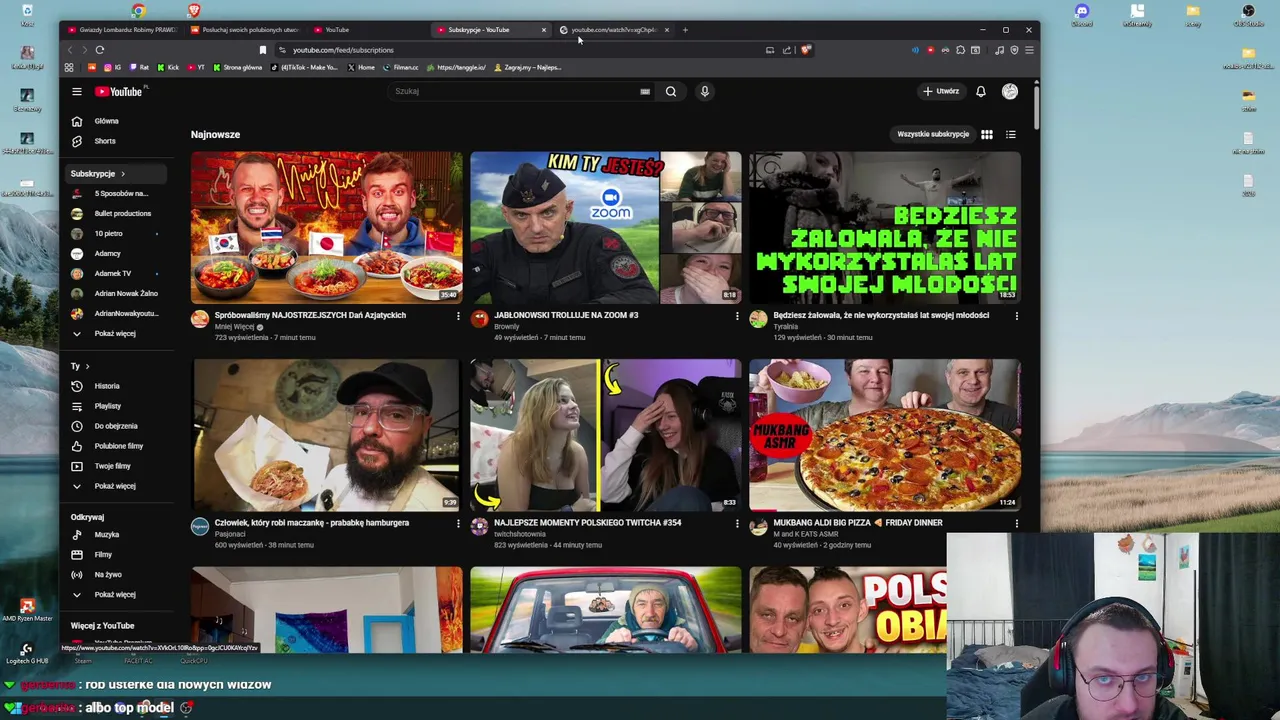The image size is (1280, 720).
Task: Open Discord icon on desktop
Action: tap(1081, 15)
